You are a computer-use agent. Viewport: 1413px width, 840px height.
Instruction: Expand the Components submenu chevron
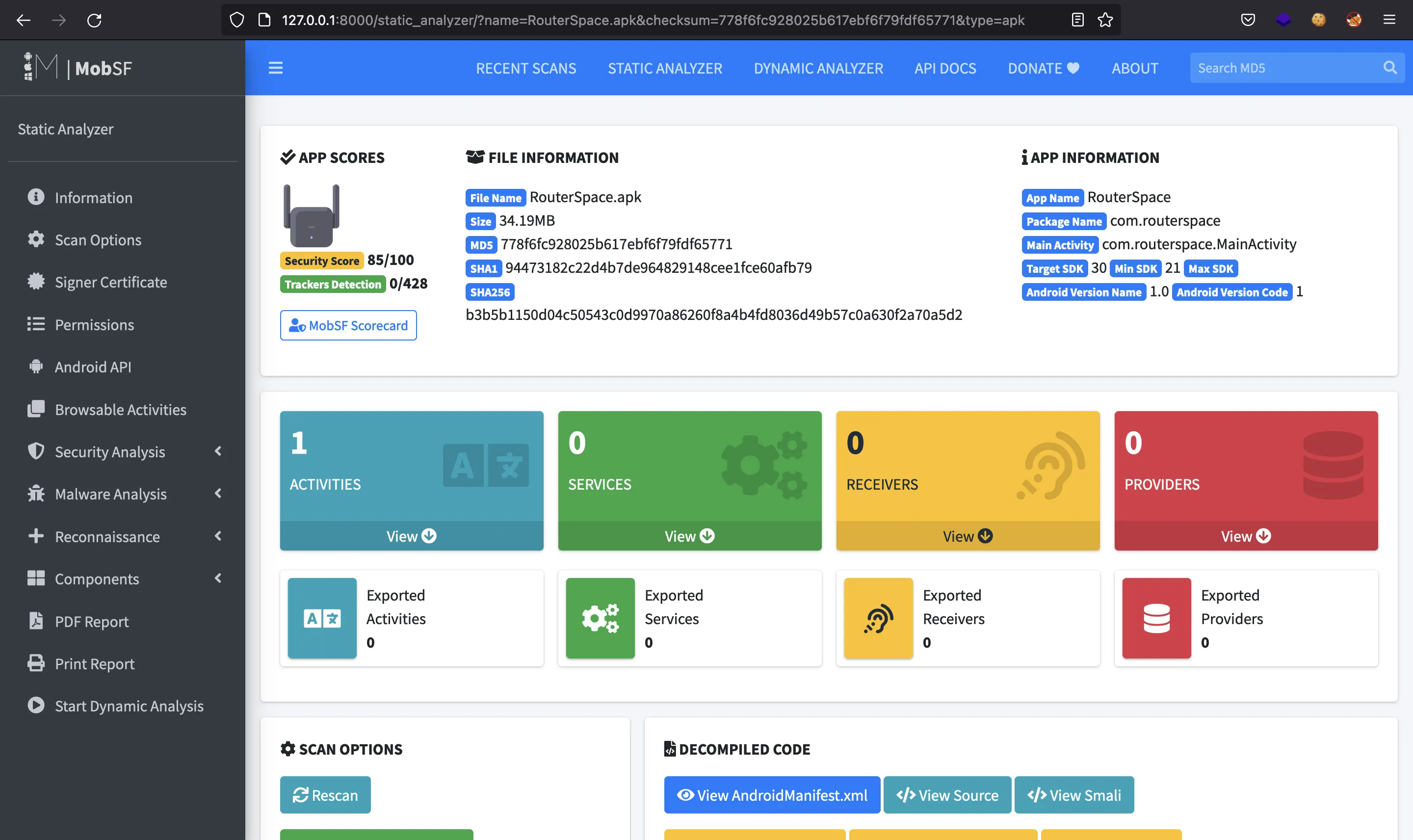218,578
